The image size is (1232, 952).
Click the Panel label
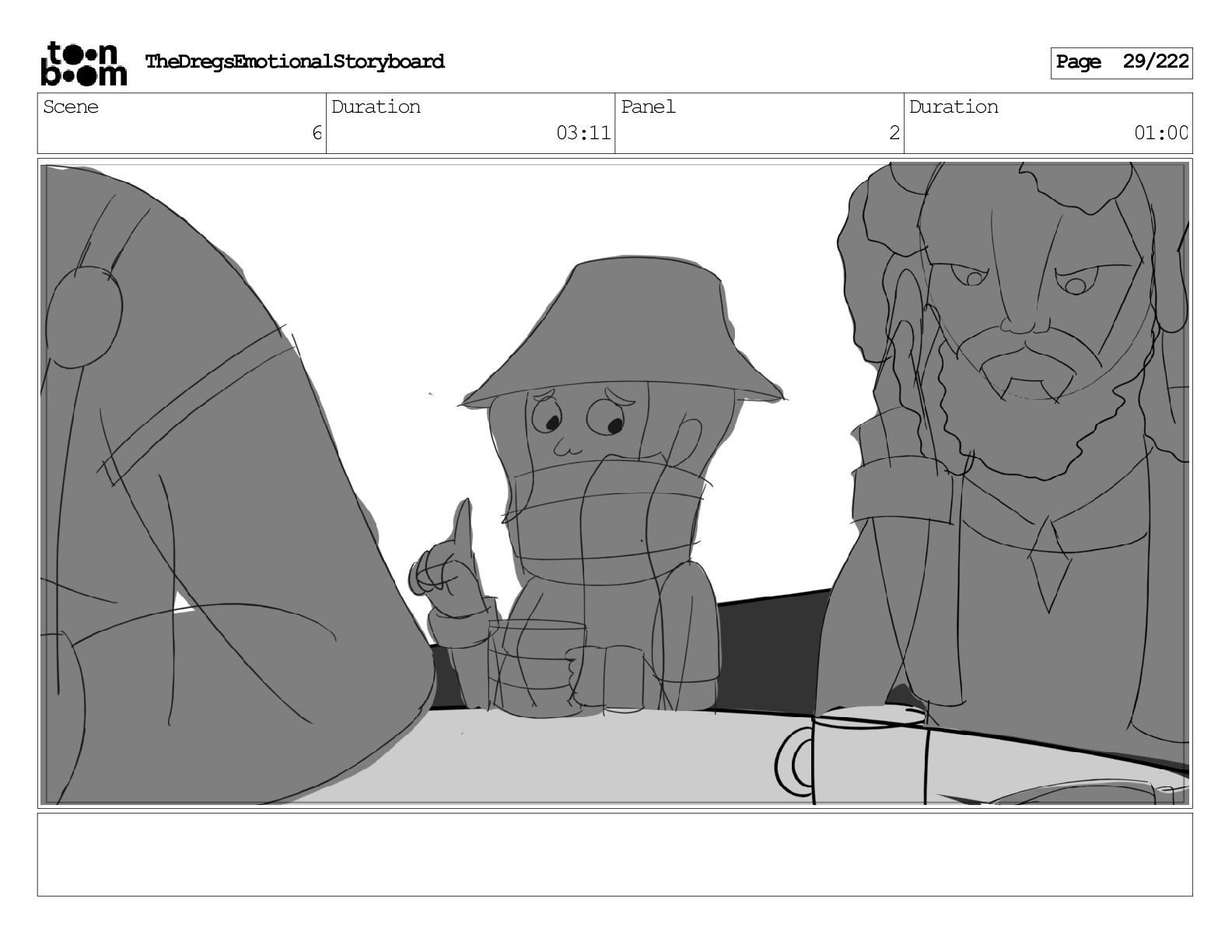(648, 107)
